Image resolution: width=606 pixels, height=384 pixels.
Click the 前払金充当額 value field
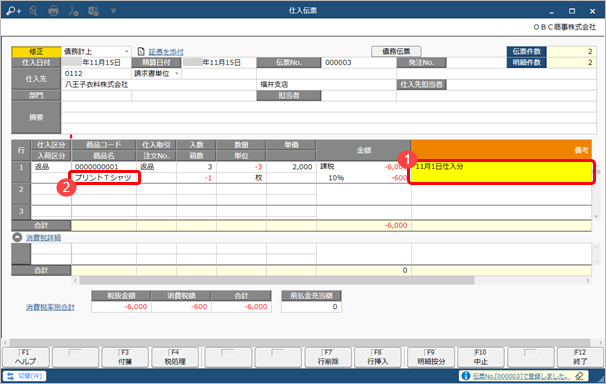click(x=312, y=307)
